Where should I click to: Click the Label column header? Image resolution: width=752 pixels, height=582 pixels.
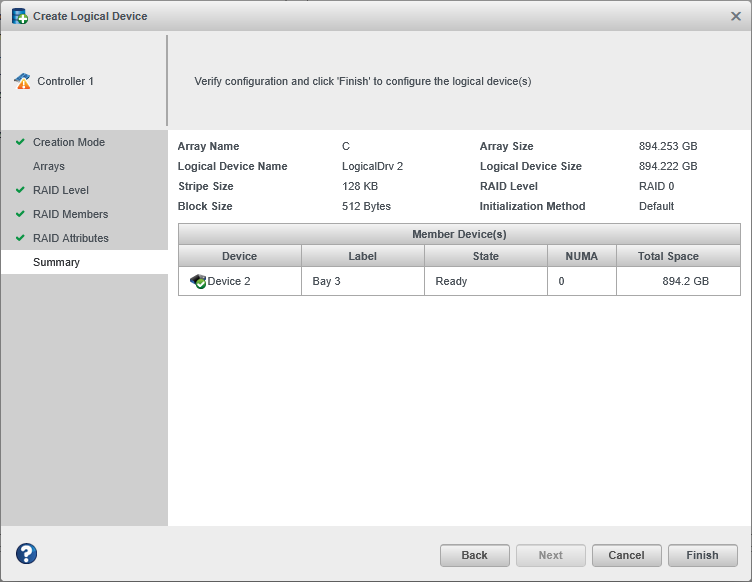coord(362,256)
